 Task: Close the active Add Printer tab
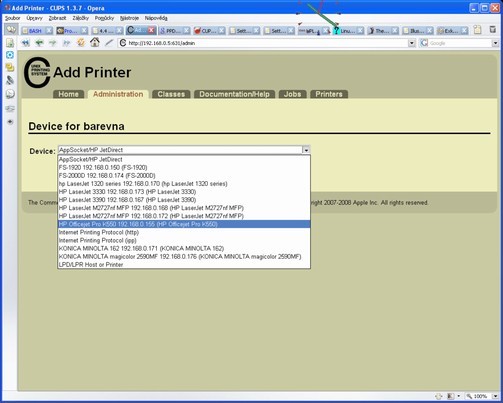[151, 30]
